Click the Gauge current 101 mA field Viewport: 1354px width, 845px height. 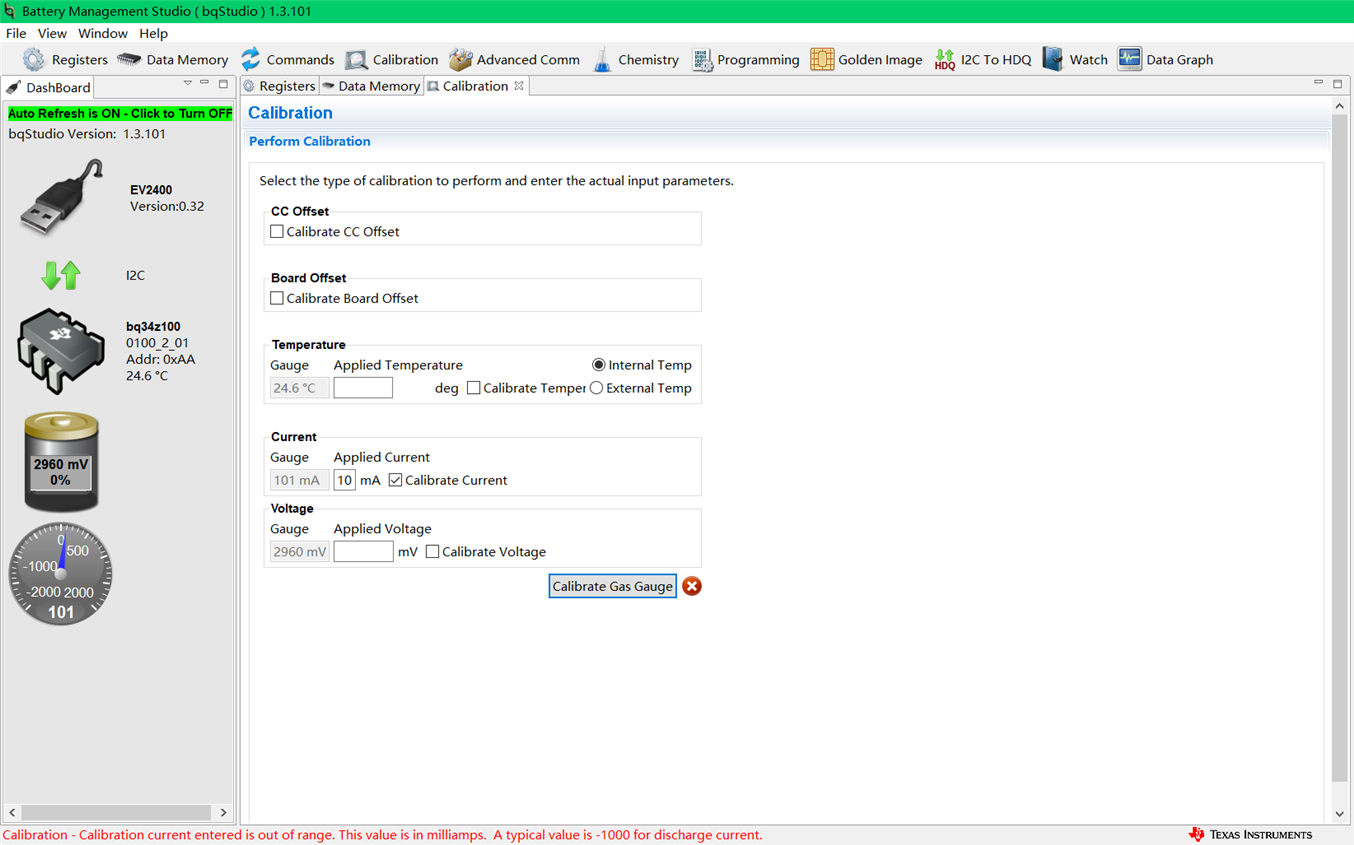point(299,480)
